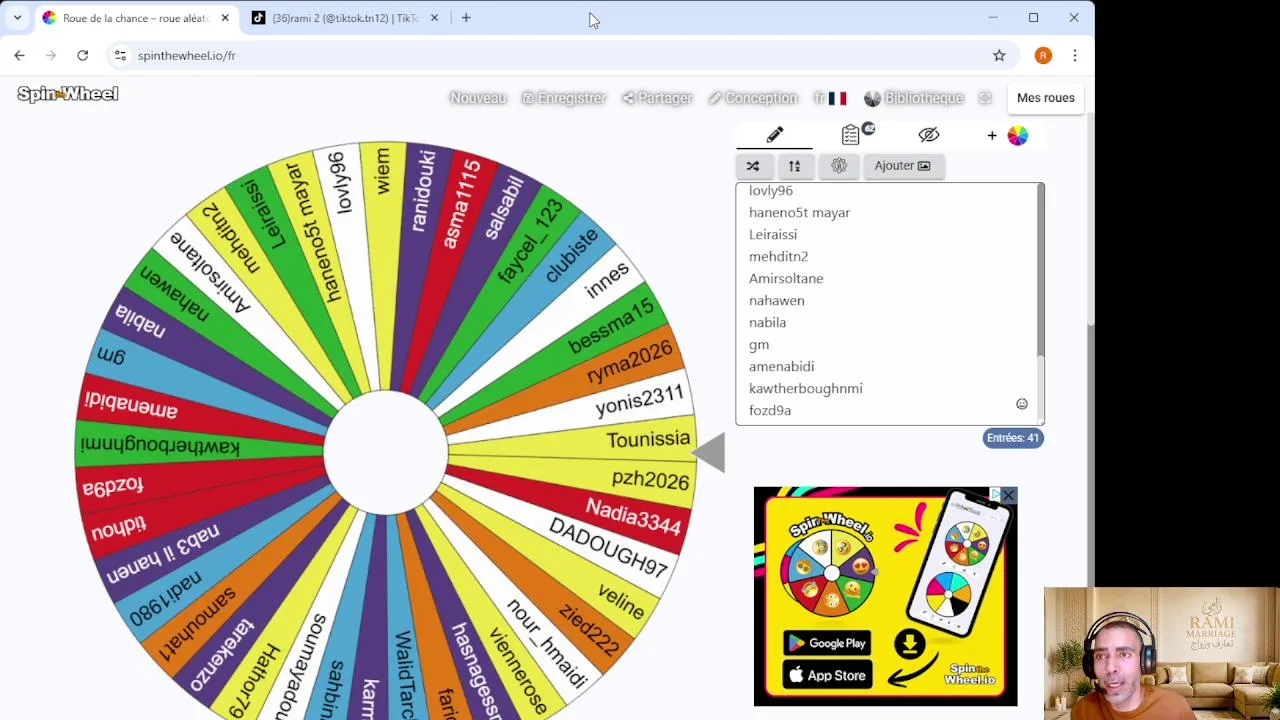Click the Spin the Wheel logo
This screenshot has height=720, width=1280.
[x=68, y=94]
